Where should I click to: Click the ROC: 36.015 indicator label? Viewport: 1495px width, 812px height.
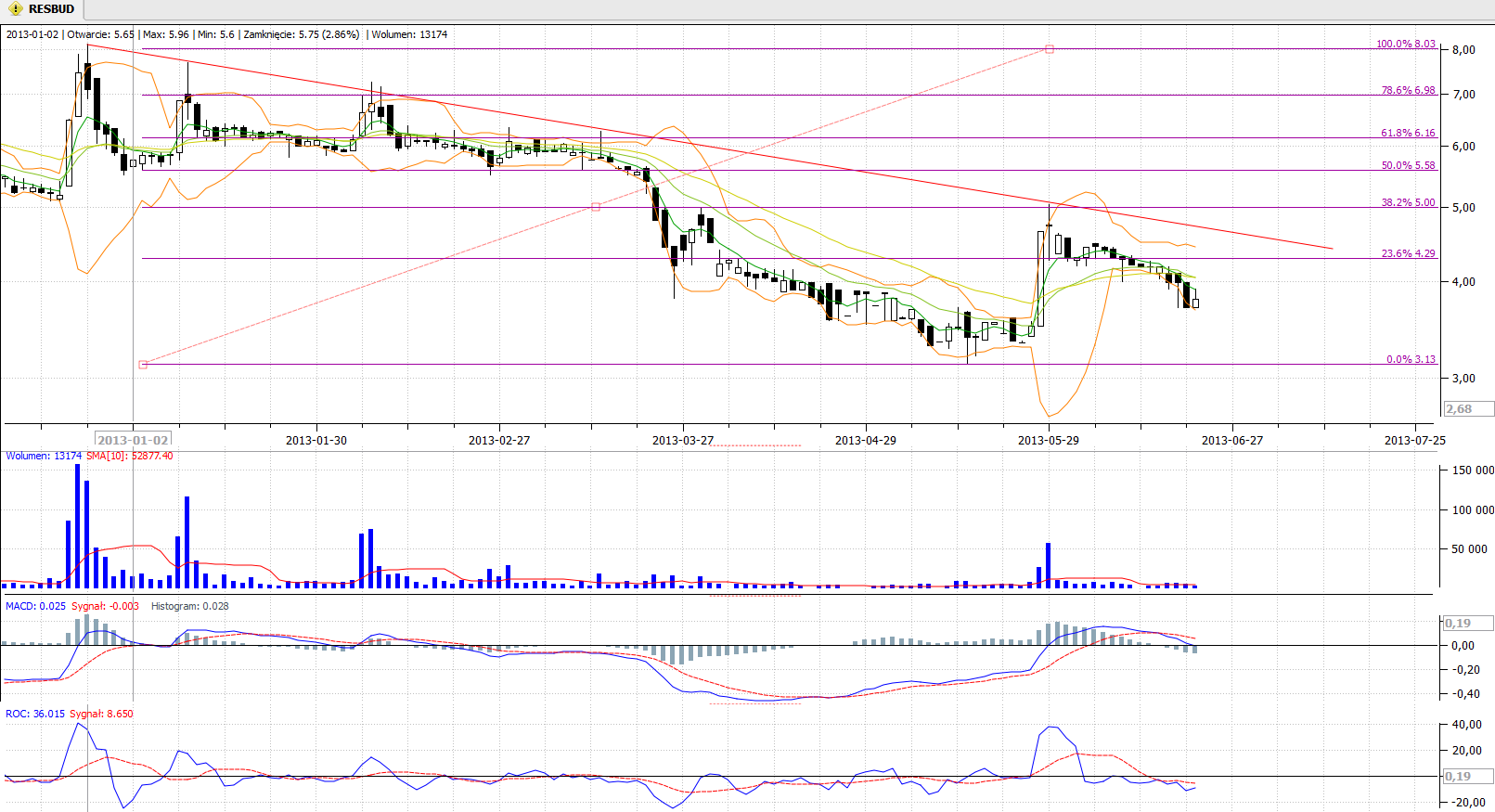point(35,714)
